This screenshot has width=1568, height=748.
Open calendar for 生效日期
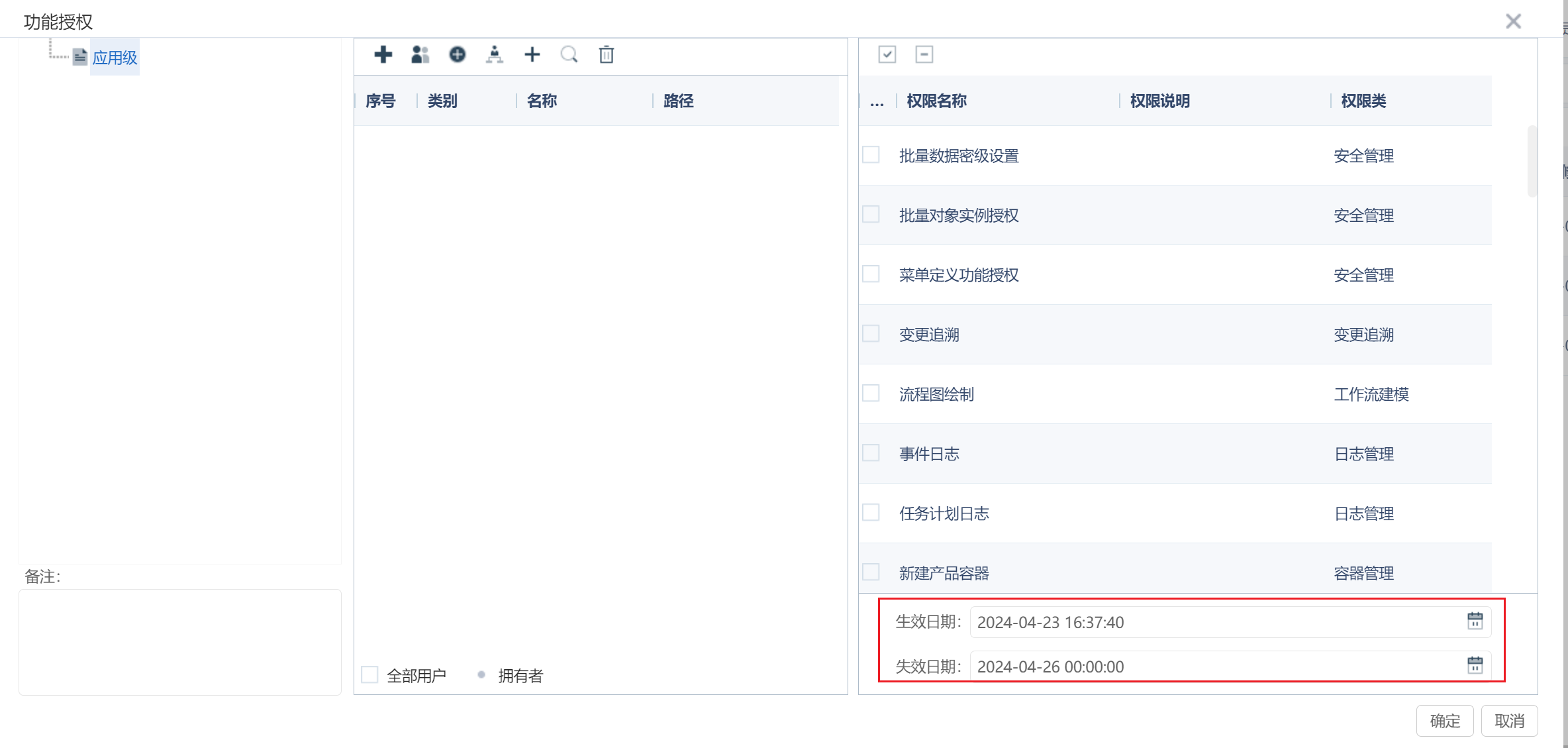[1475, 621]
